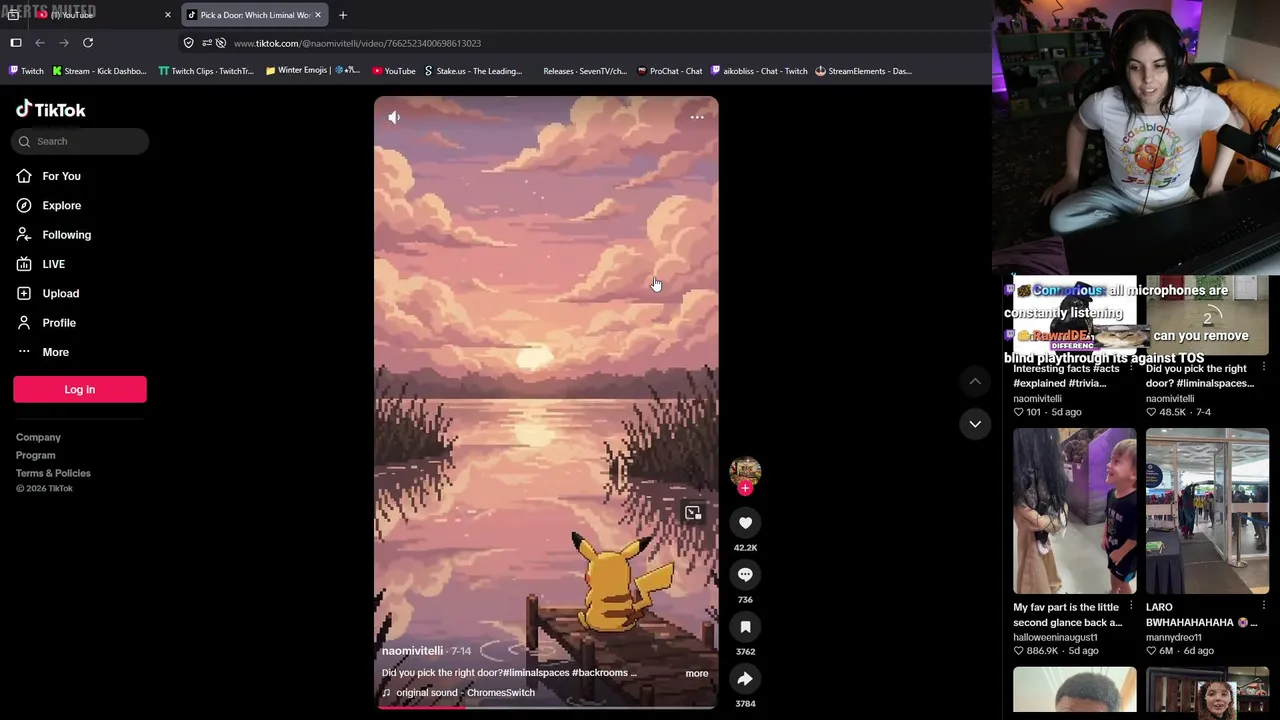Reload the page with the refresh button
The width and height of the screenshot is (1280, 720).
tap(88, 43)
